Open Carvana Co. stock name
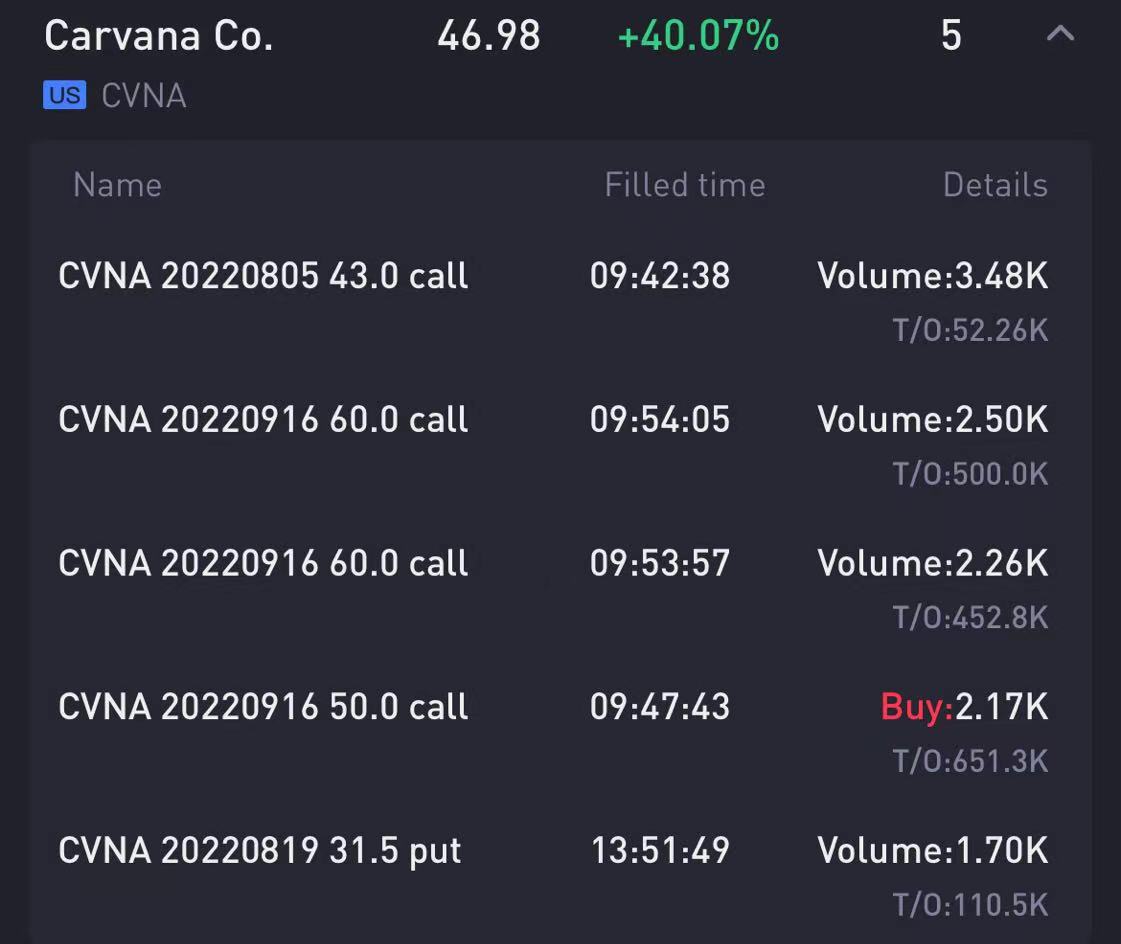 click(x=159, y=36)
